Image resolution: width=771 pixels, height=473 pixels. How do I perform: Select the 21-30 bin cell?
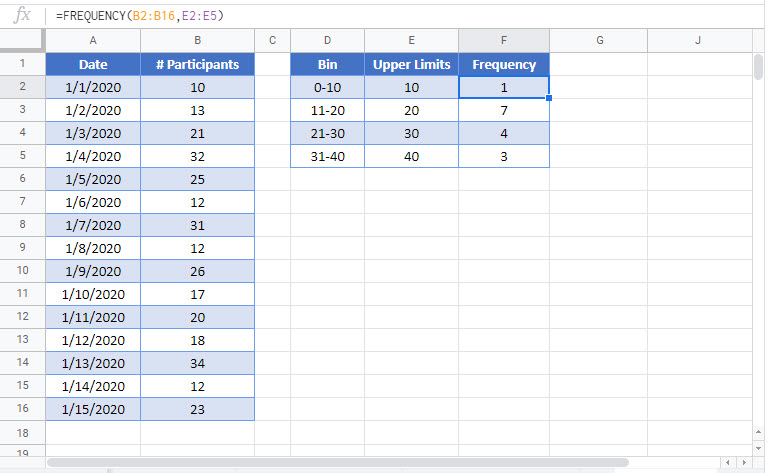[327, 133]
